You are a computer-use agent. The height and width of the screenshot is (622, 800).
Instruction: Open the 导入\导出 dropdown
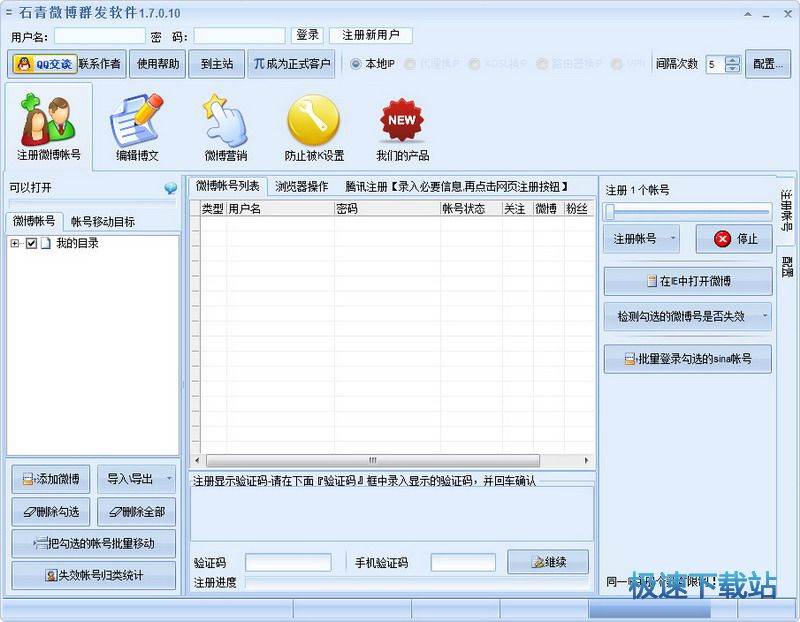(136, 479)
